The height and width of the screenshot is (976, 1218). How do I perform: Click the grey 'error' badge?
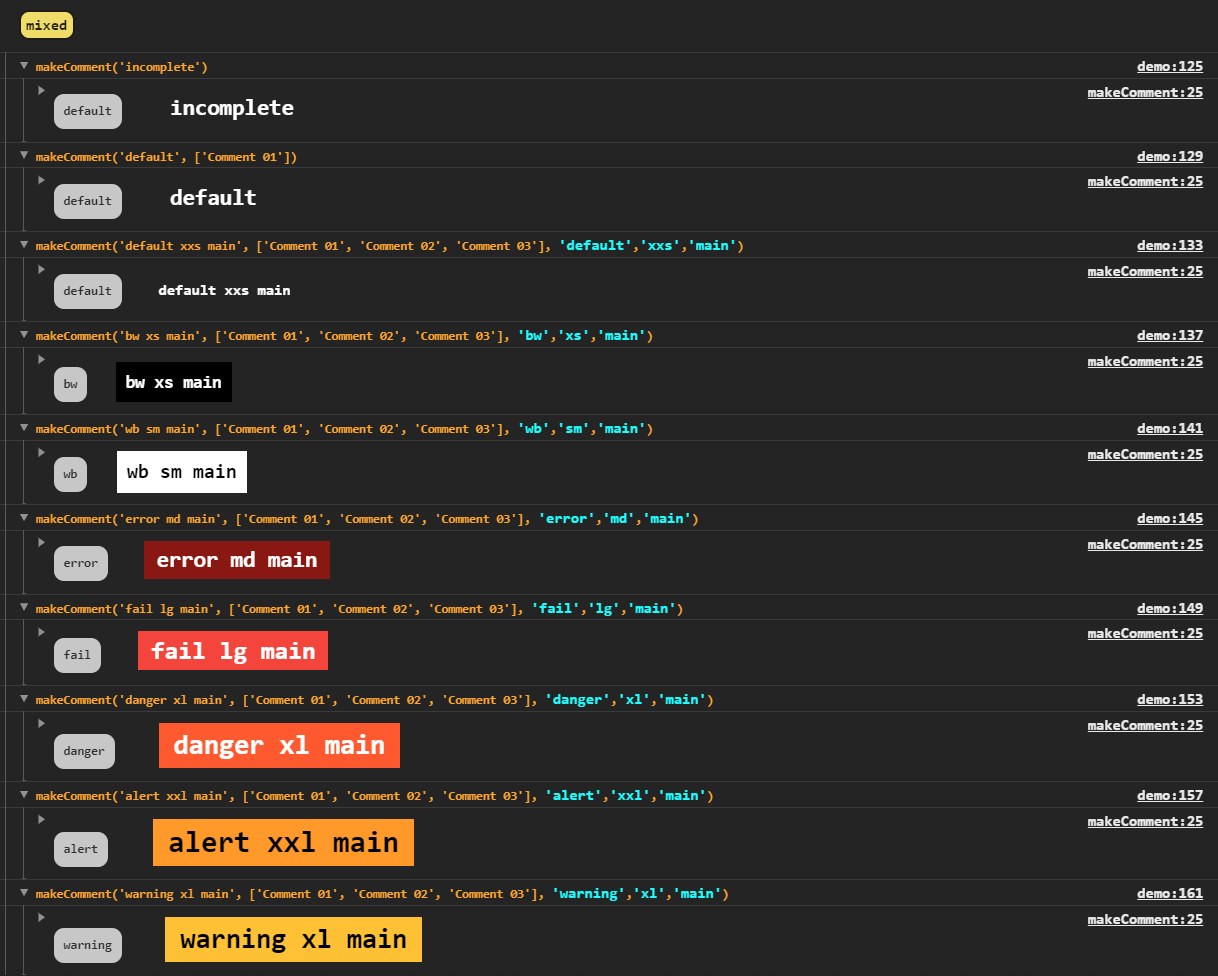click(x=81, y=563)
